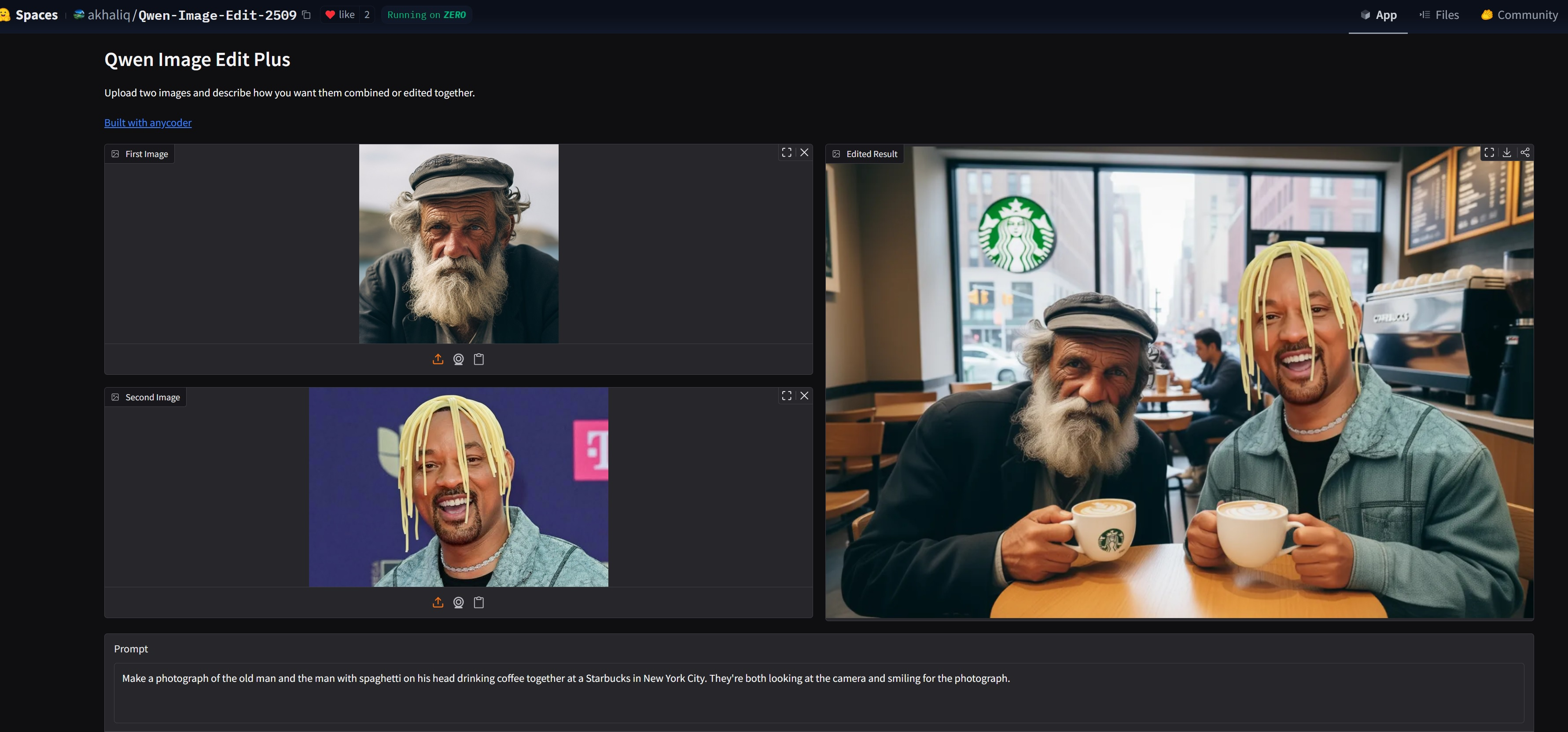Click the Second Image label
Image resolution: width=1568 pixels, height=732 pixels.
click(x=146, y=397)
